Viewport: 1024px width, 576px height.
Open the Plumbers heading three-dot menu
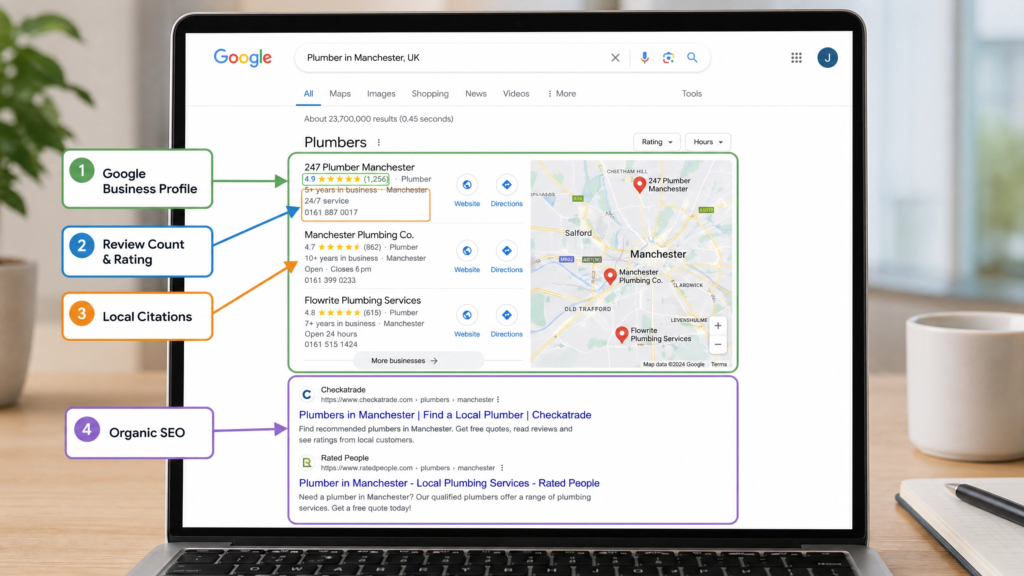pos(379,142)
